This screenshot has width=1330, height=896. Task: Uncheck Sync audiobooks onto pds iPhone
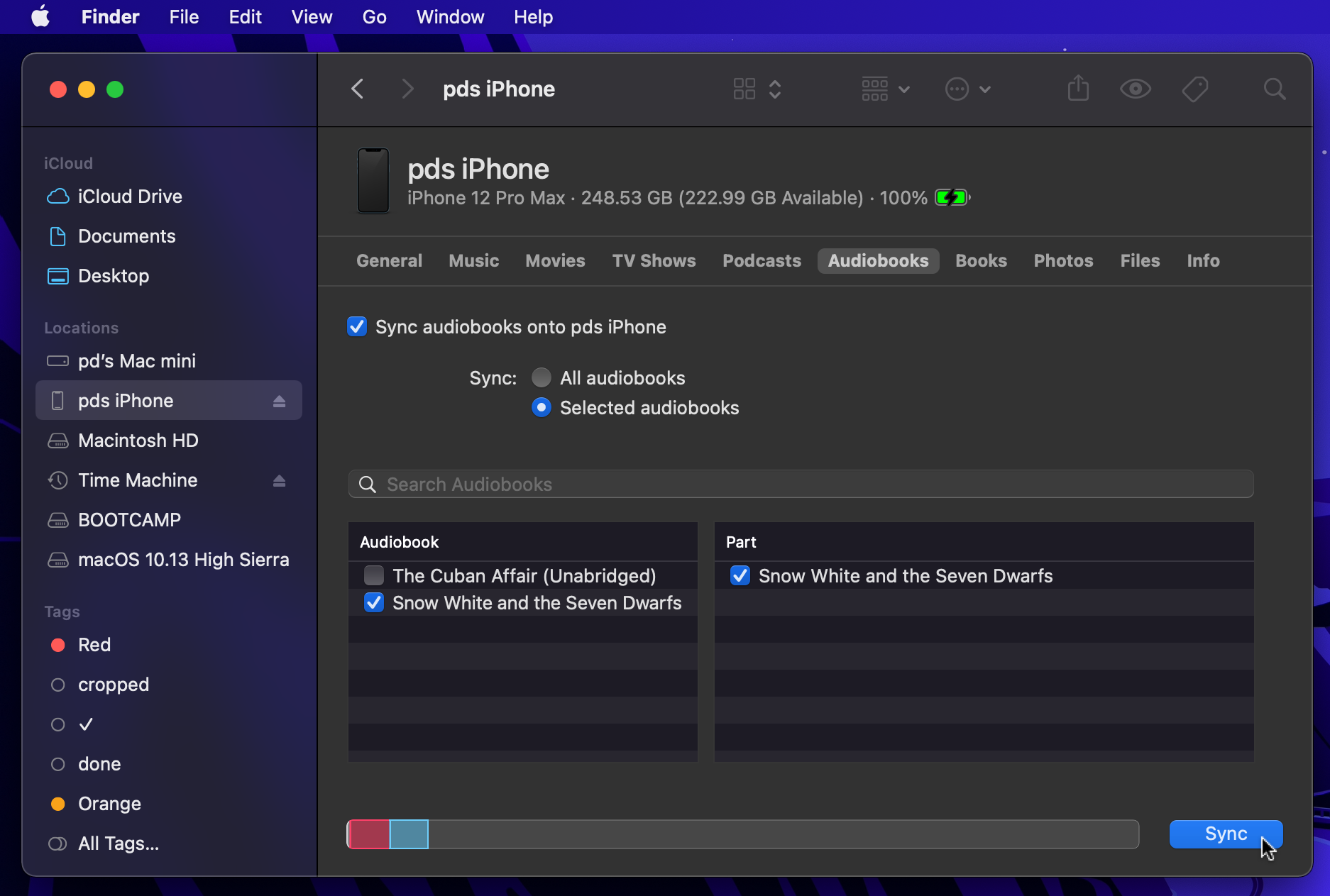[357, 326]
